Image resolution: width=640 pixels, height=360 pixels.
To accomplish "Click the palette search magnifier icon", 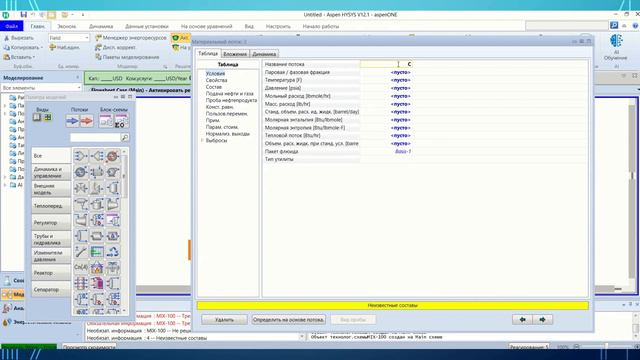I will pos(125,138).
